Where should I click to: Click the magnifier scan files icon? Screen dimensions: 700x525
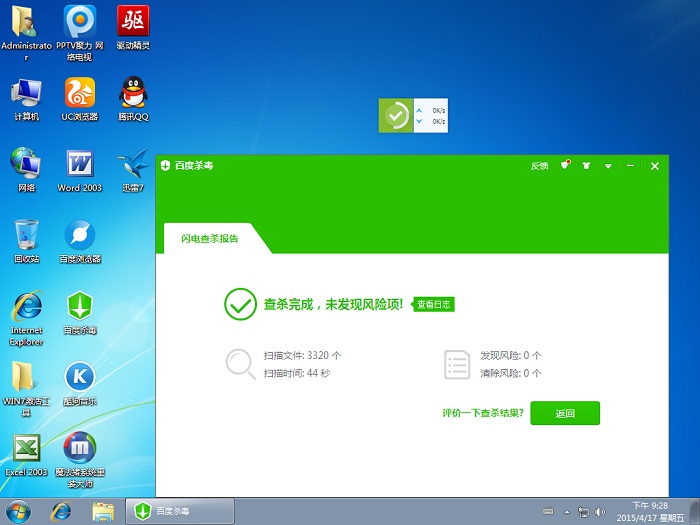240,364
